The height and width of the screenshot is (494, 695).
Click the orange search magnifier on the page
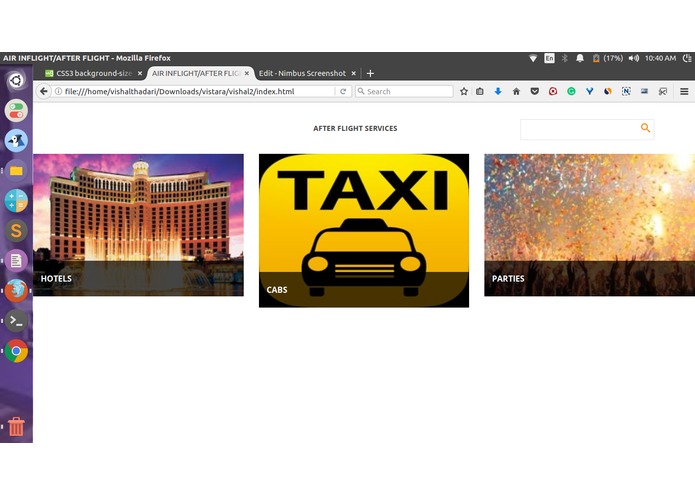click(x=645, y=128)
